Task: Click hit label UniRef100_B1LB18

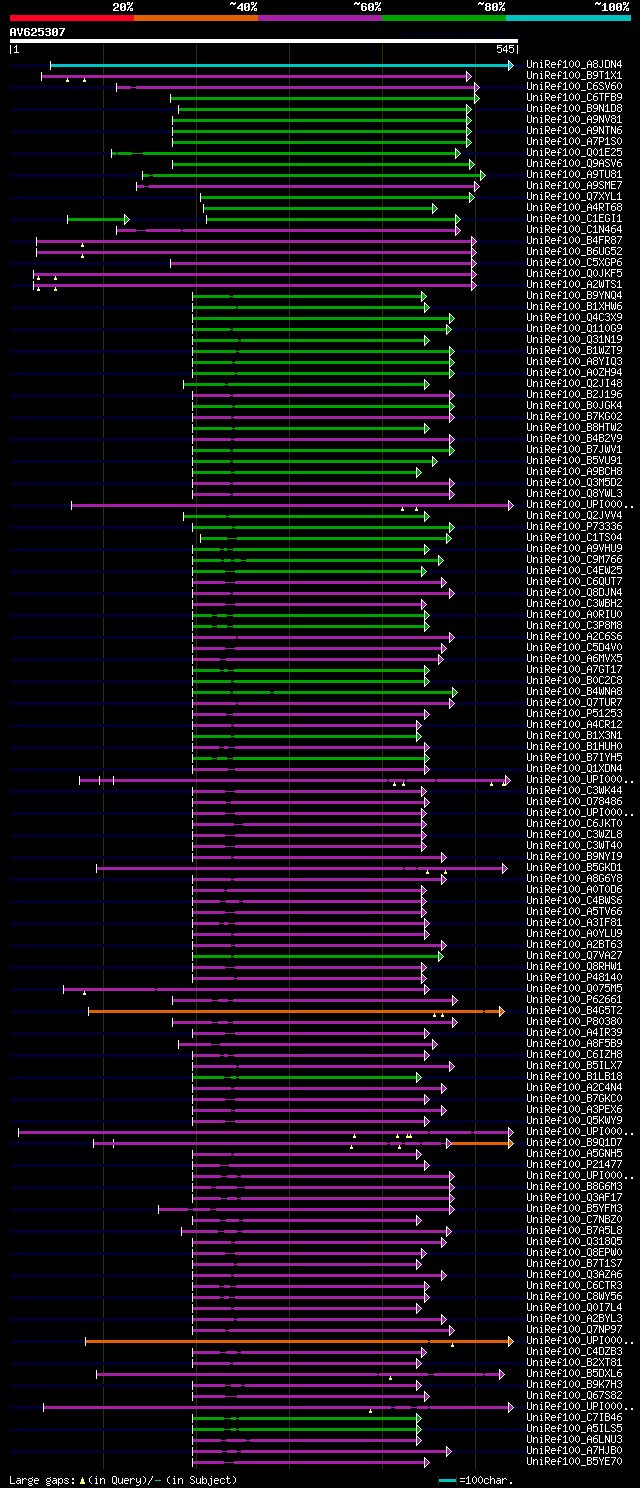Action: 574,1077
